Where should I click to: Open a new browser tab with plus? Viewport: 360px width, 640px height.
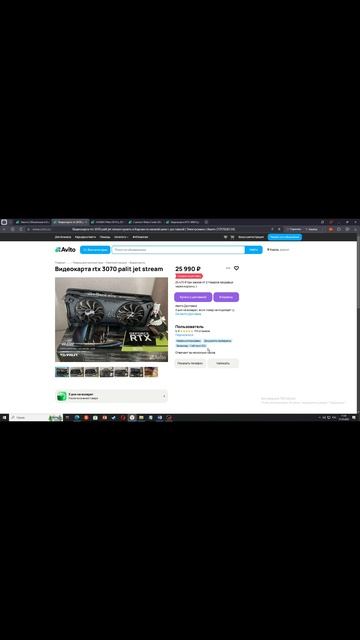pos(206,222)
